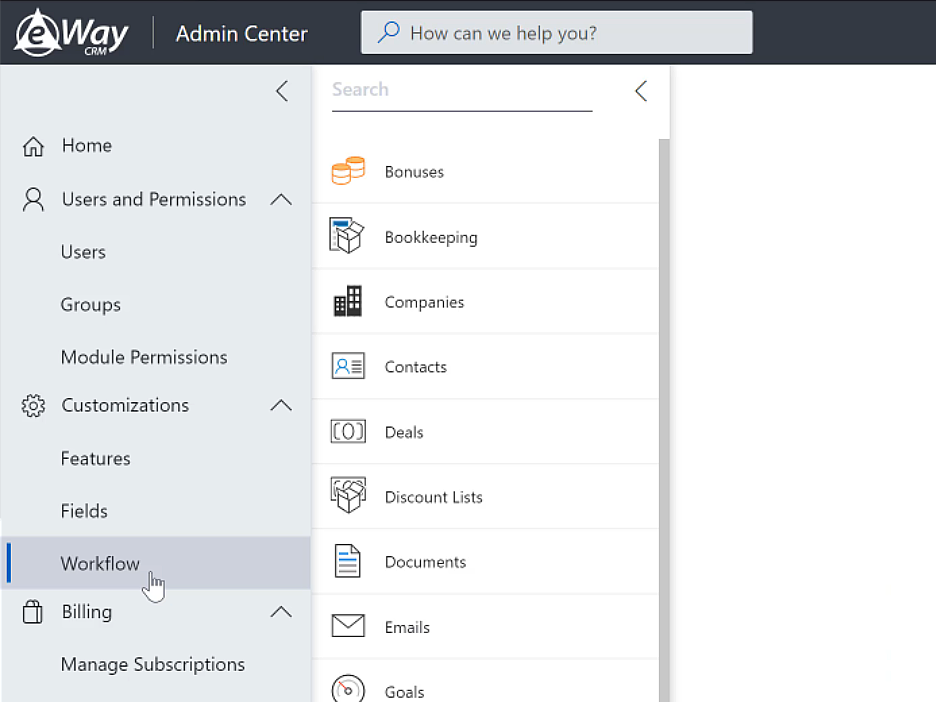Click the eWay CRM logo

(71, 33)
